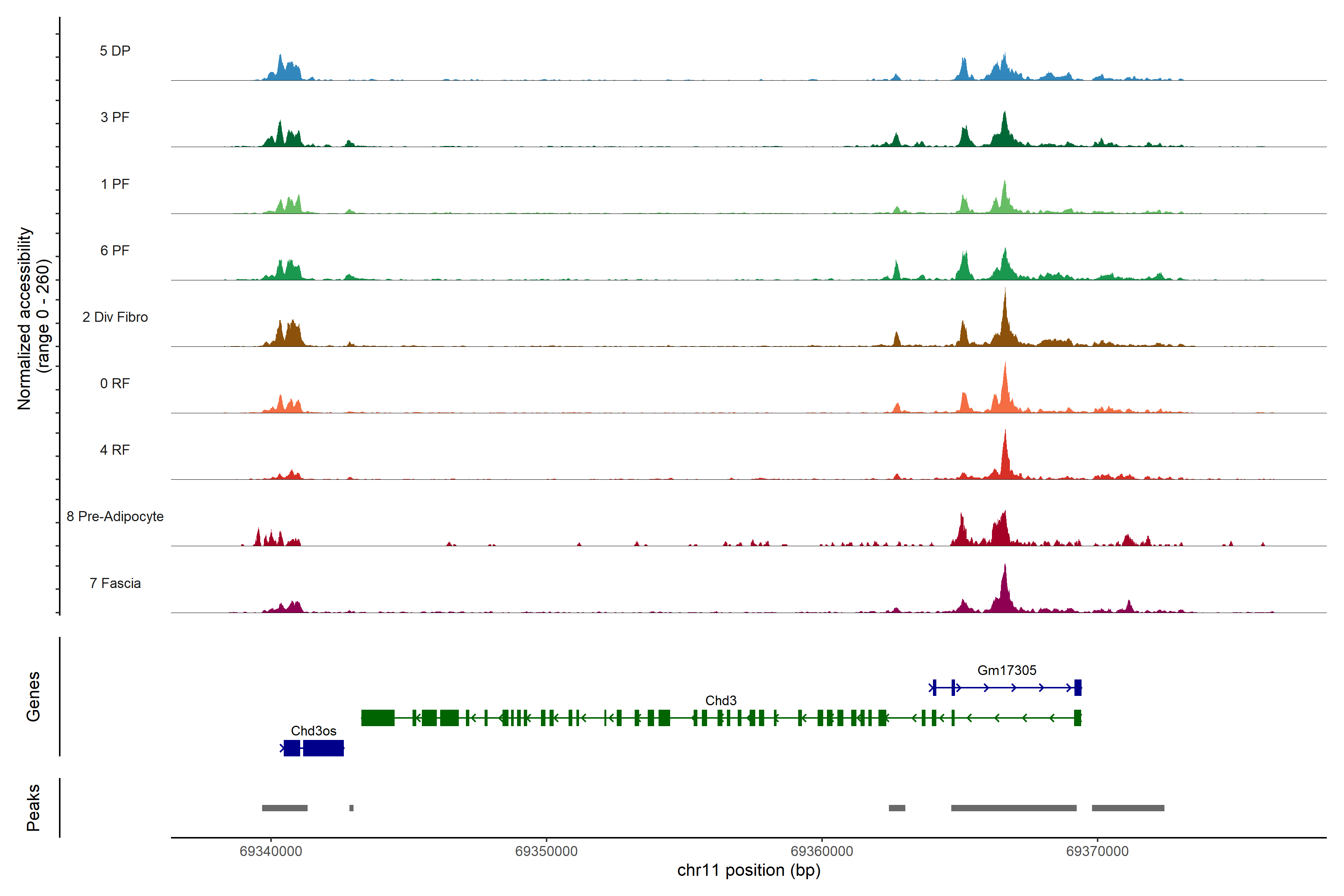Click the tiny gray peak marker
This screenshot has height=896, width=1344.
(351, 808)
